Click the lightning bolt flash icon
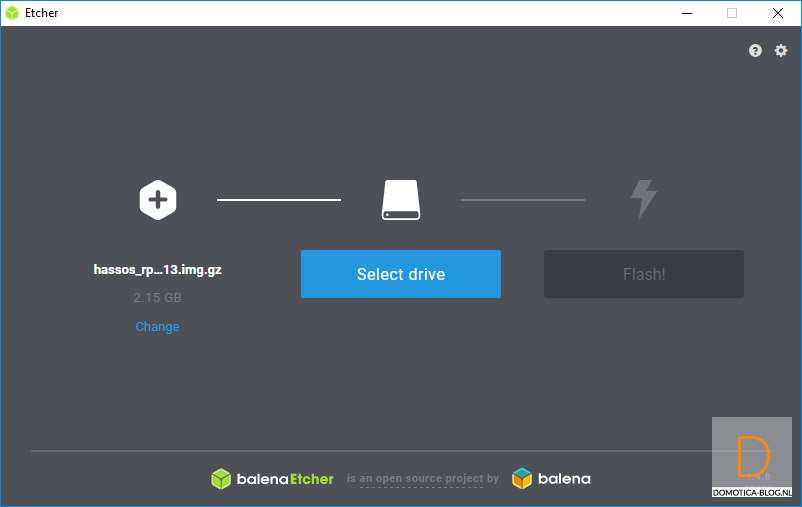Image resolution: width=802 pixels, height=507 pixels. 643,199
